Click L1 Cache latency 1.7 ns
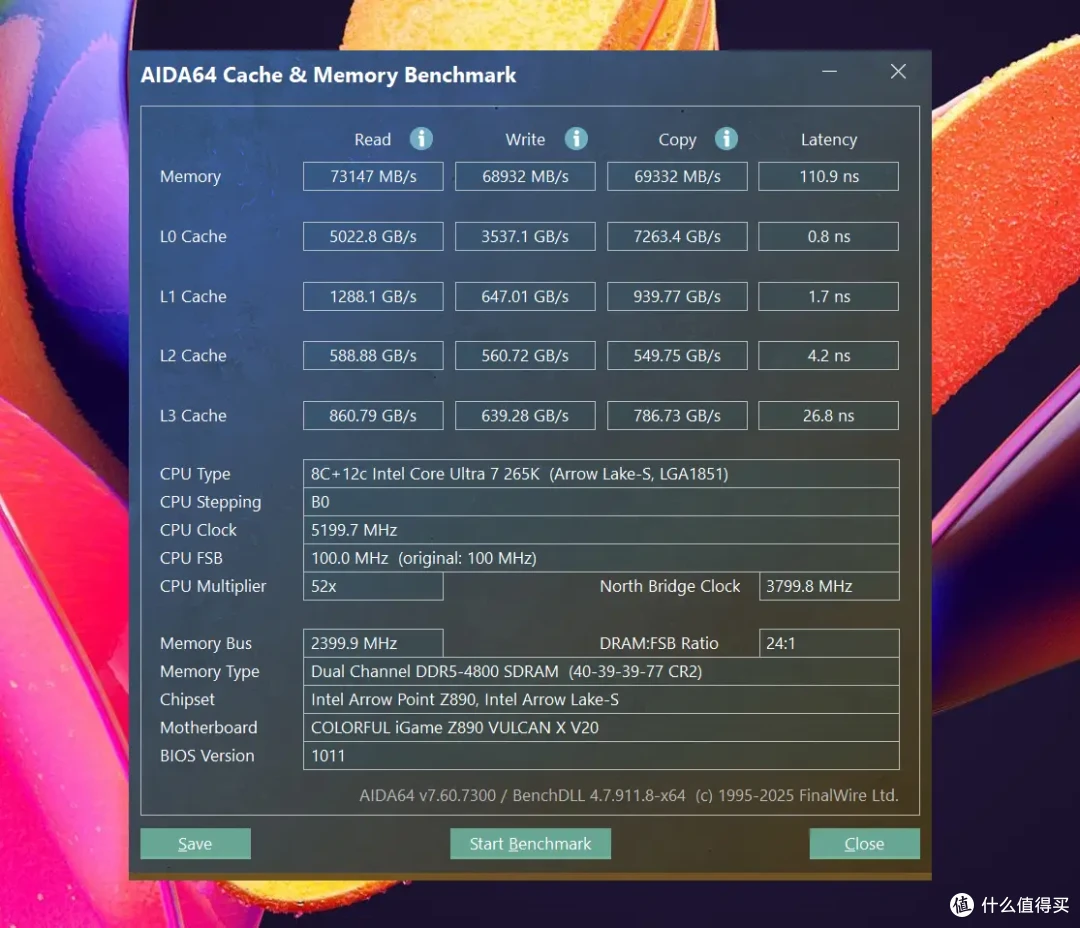Viewport: 1080px width, 928px height. click(829, 296)
